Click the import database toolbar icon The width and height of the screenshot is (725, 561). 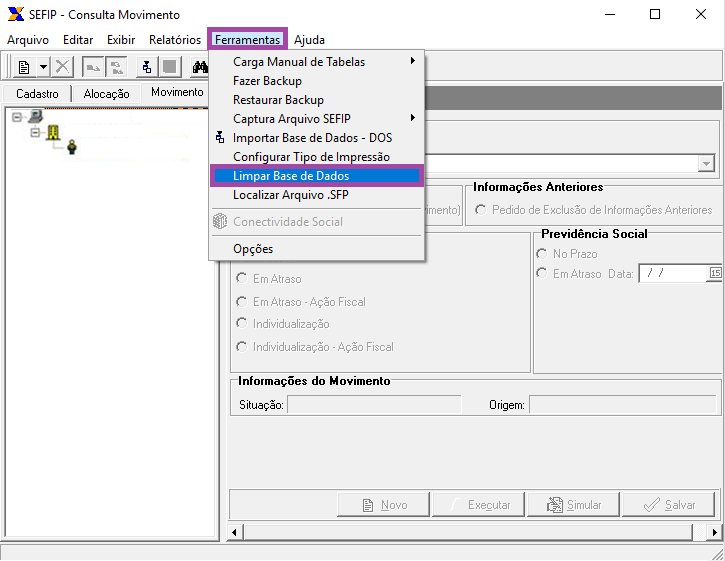coord(147,67)
